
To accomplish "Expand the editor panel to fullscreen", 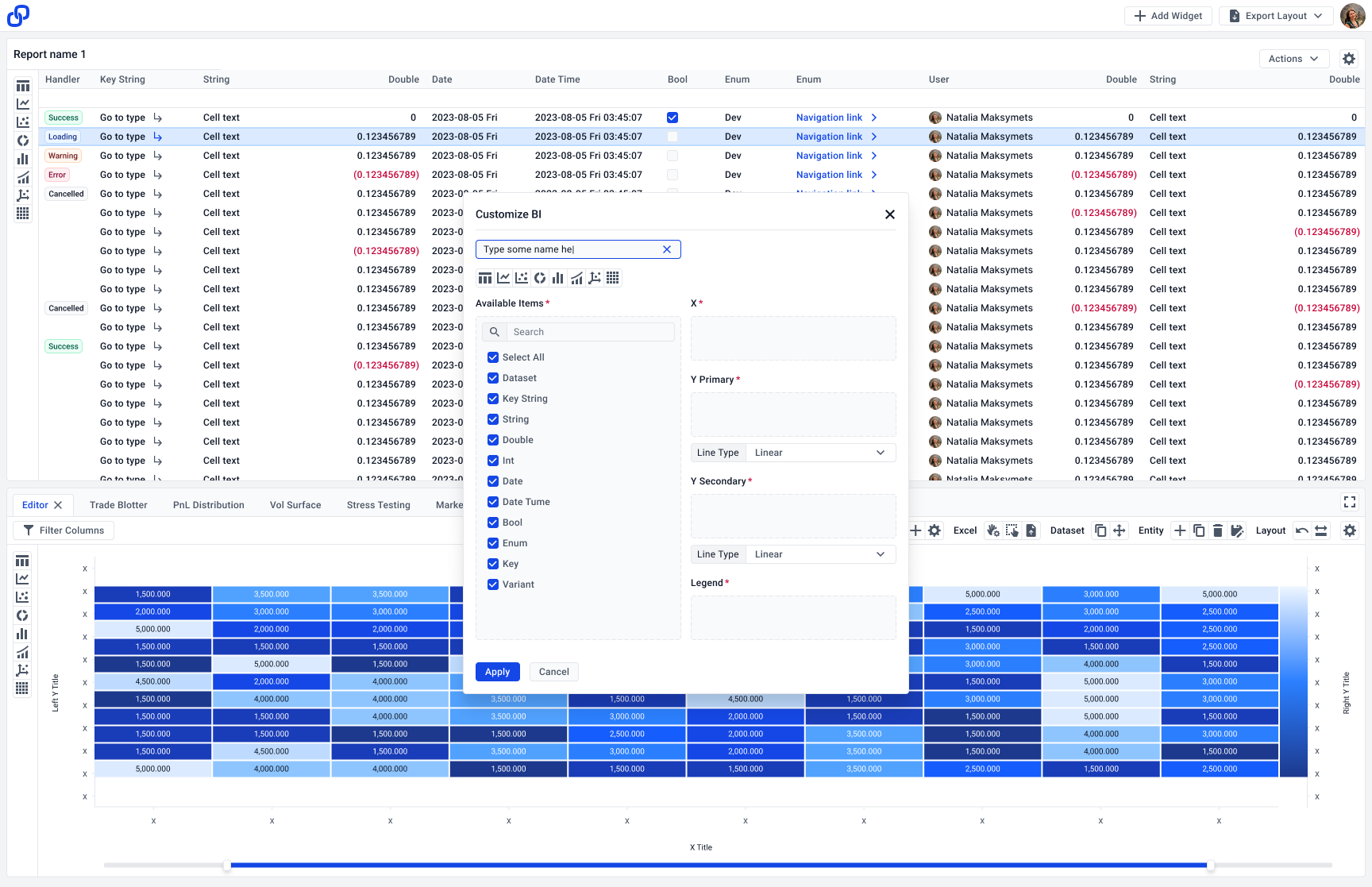I will (x=1350, y=502).
